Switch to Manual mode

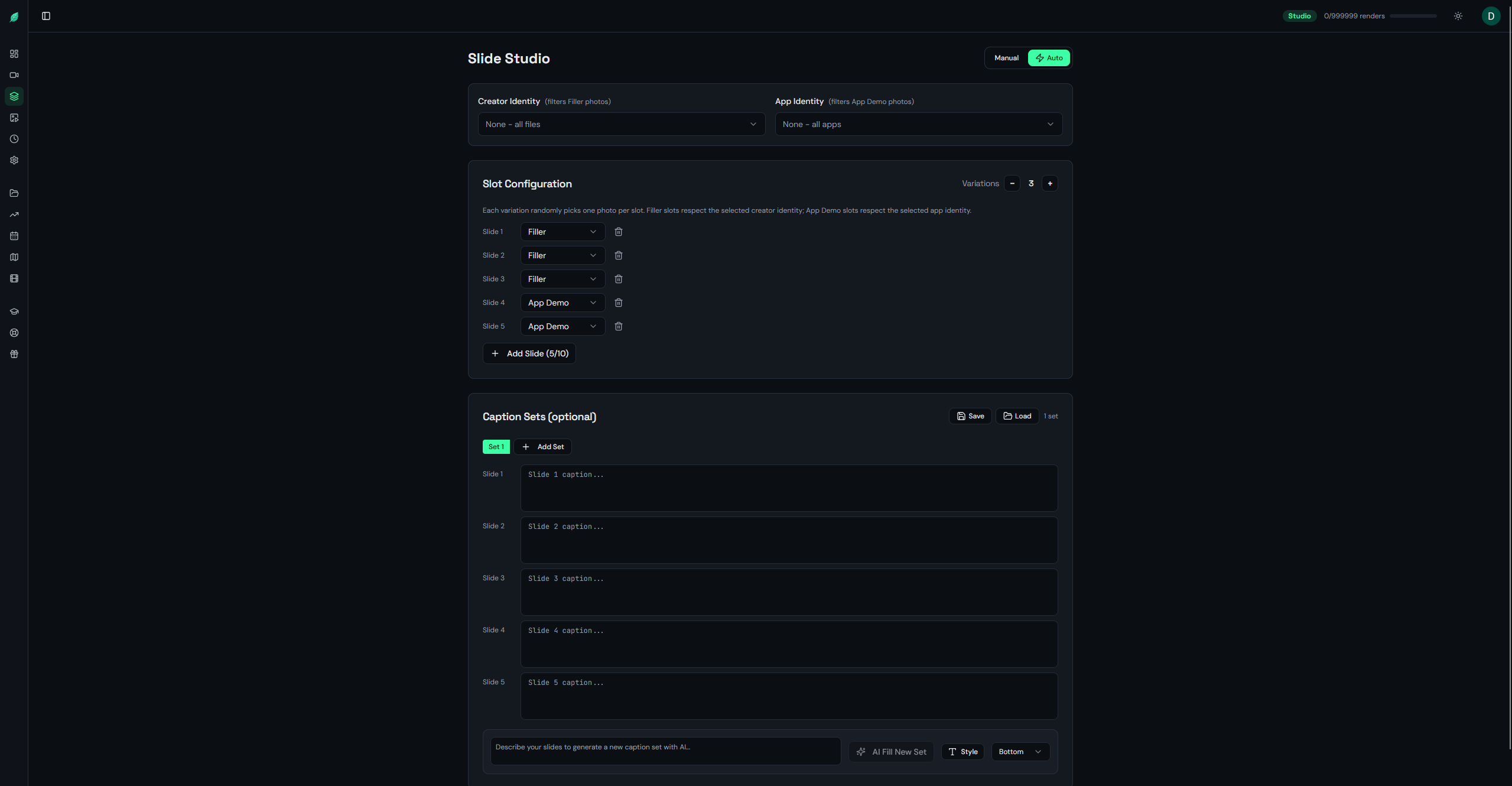(1006, 58)
